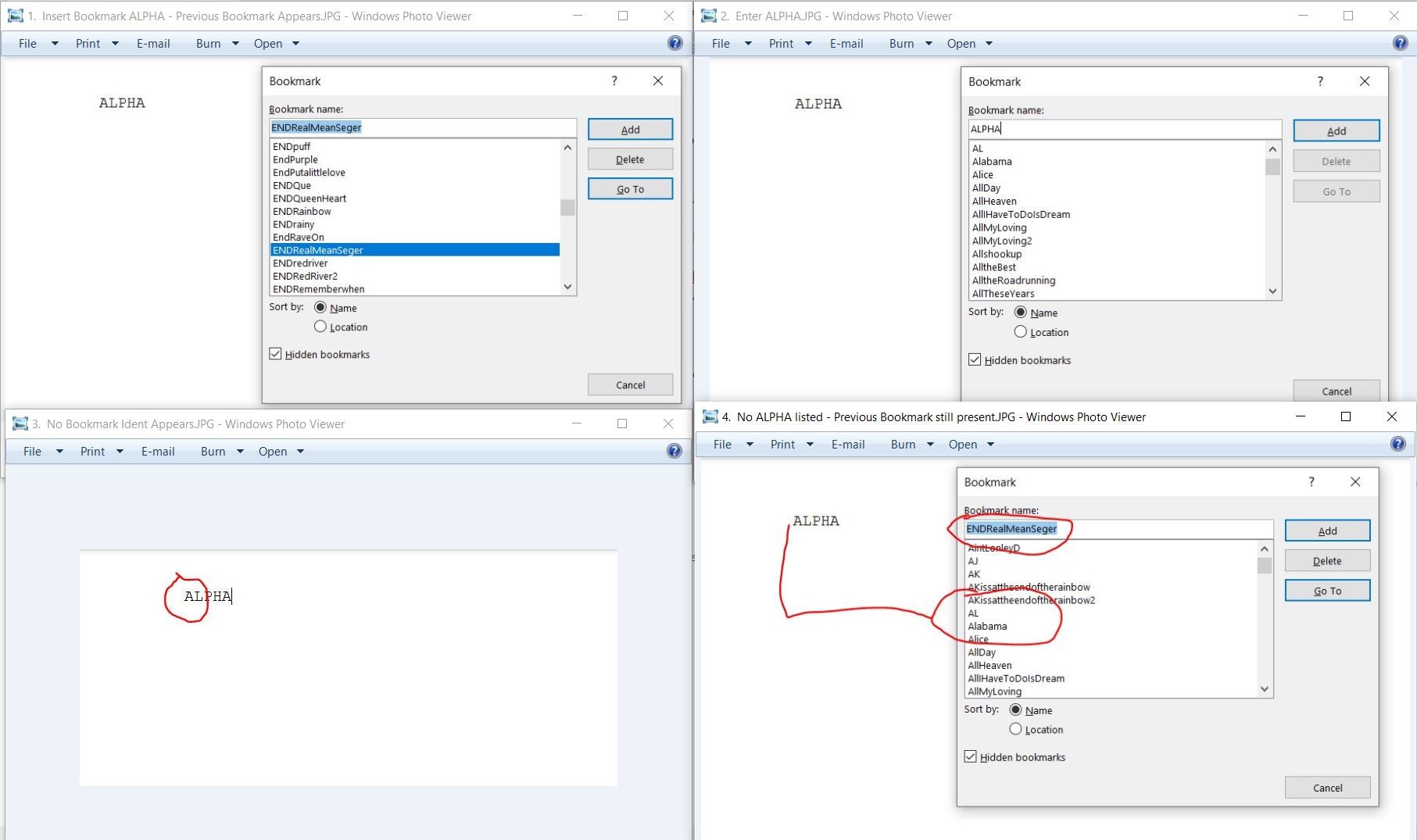Click the Photo Viewer icon in window 2 titlebar
Viewport: 1417px width, 840px height.
coord(707,16)
